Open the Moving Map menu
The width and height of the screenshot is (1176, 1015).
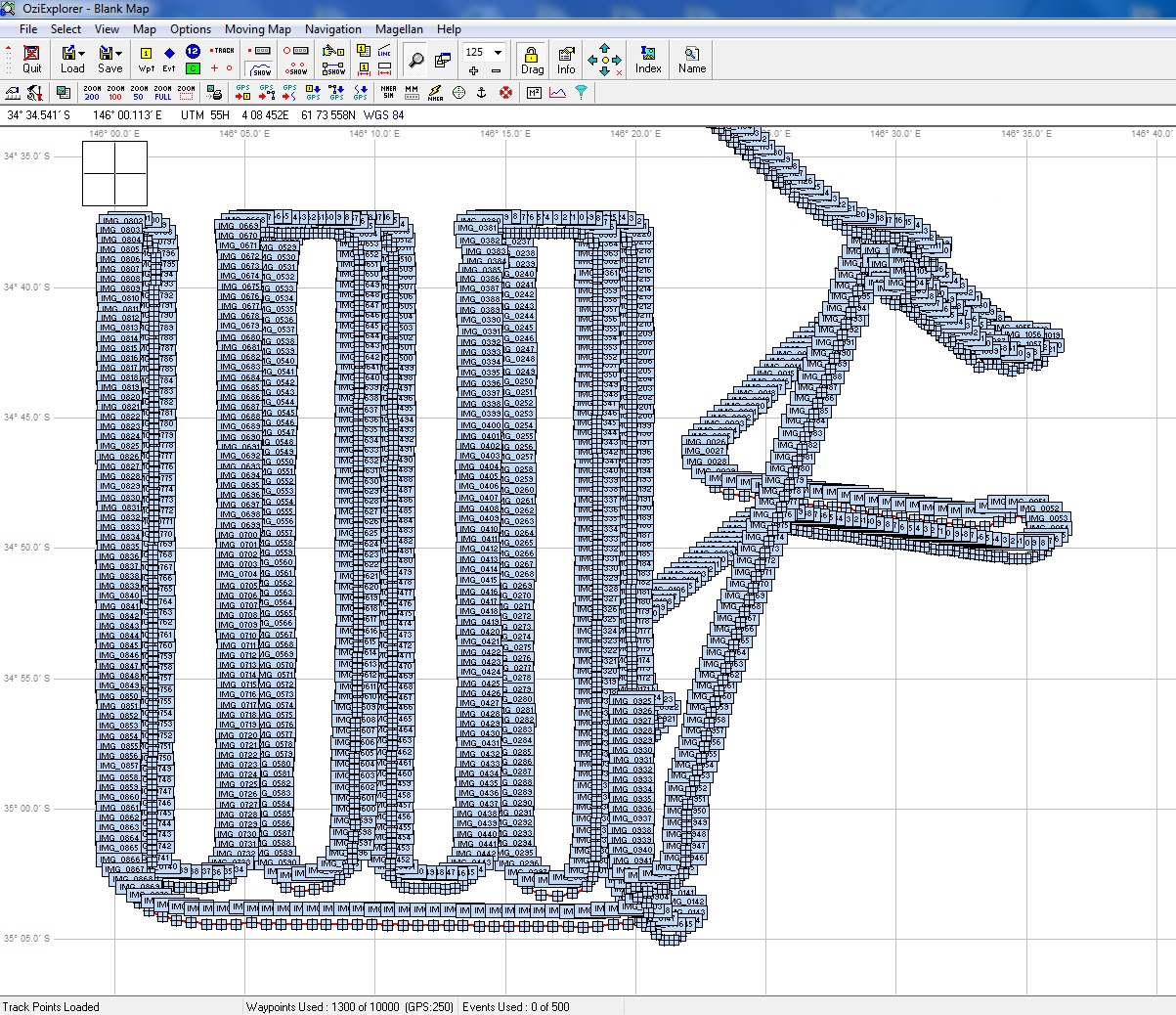tap(257, 29)
